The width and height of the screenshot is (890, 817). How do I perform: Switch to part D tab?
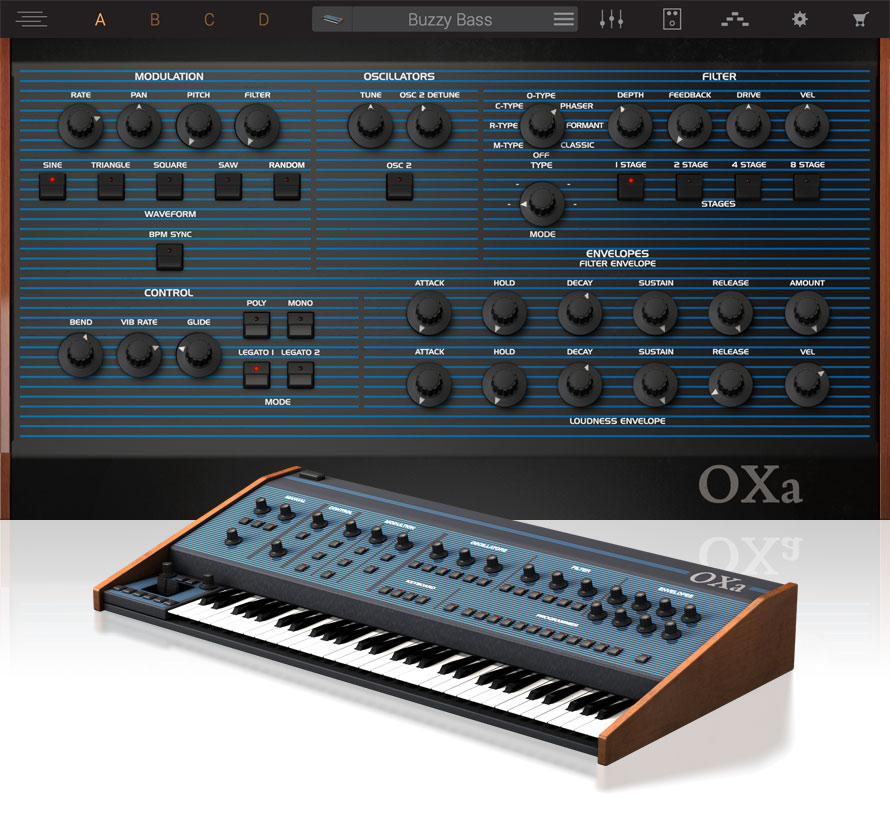coord(264,18)
